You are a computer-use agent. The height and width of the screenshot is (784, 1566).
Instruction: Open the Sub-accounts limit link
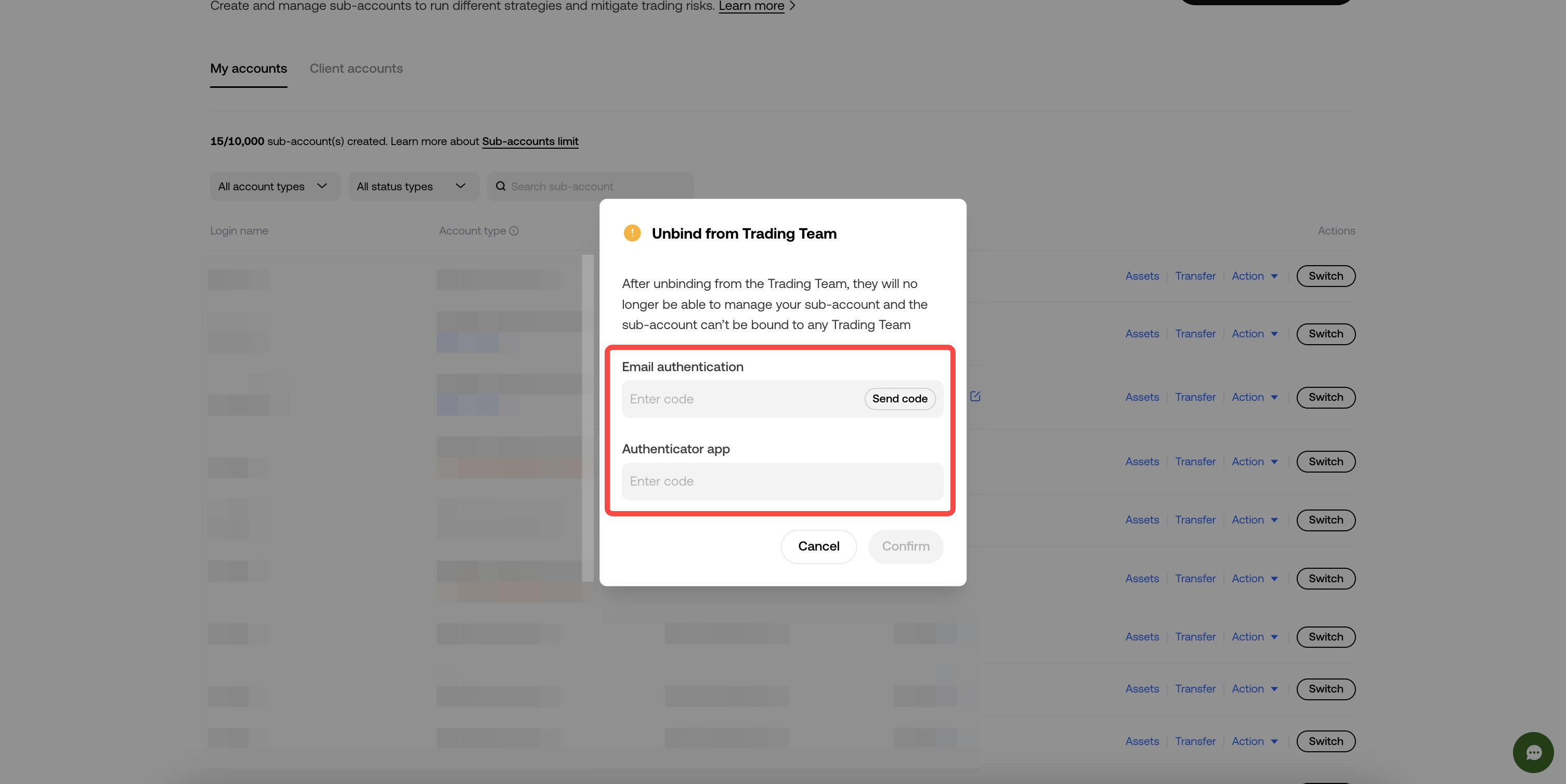[x=530, y=141]
